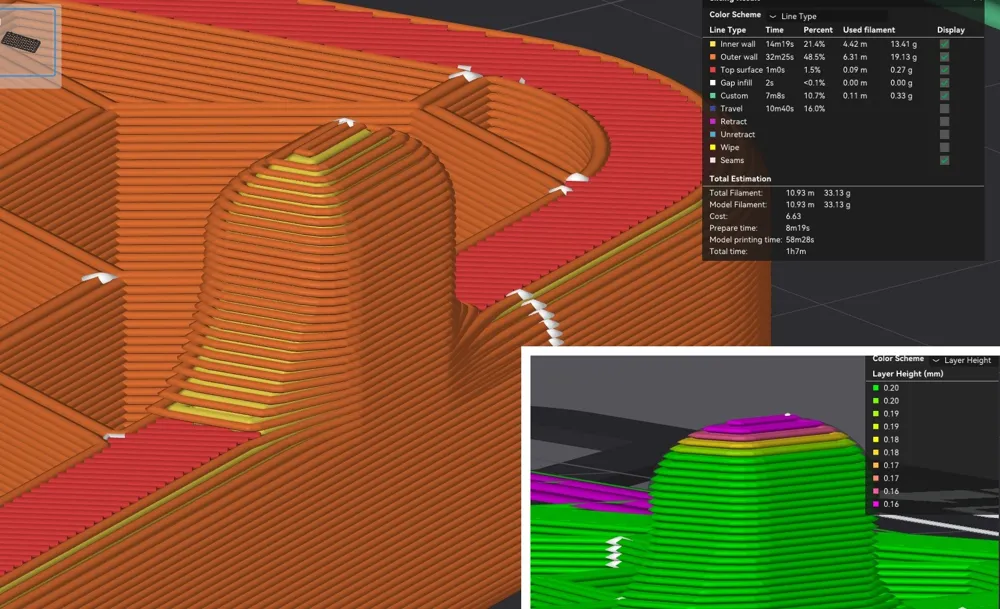Enable the Unretract display checkbox

click(x=944, y=135)
